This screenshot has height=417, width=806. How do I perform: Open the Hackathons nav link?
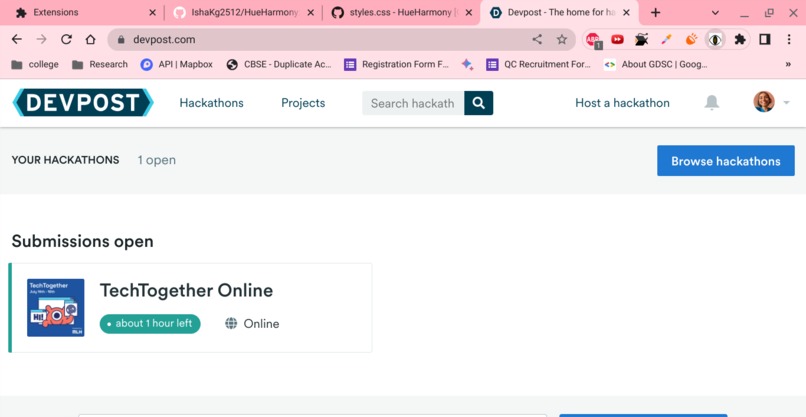click(211, 103)
